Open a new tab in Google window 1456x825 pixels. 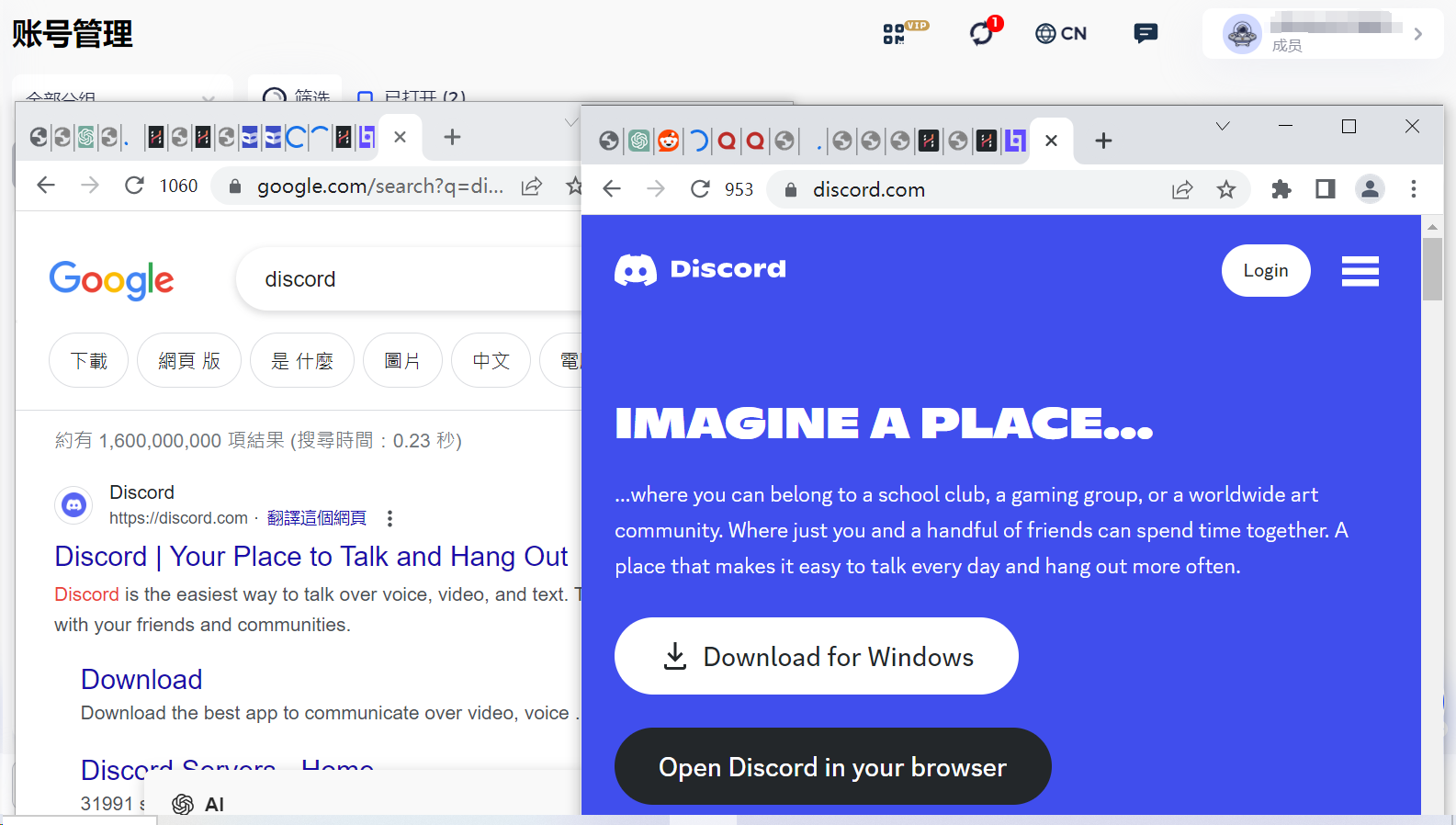(x=452, y=138)
